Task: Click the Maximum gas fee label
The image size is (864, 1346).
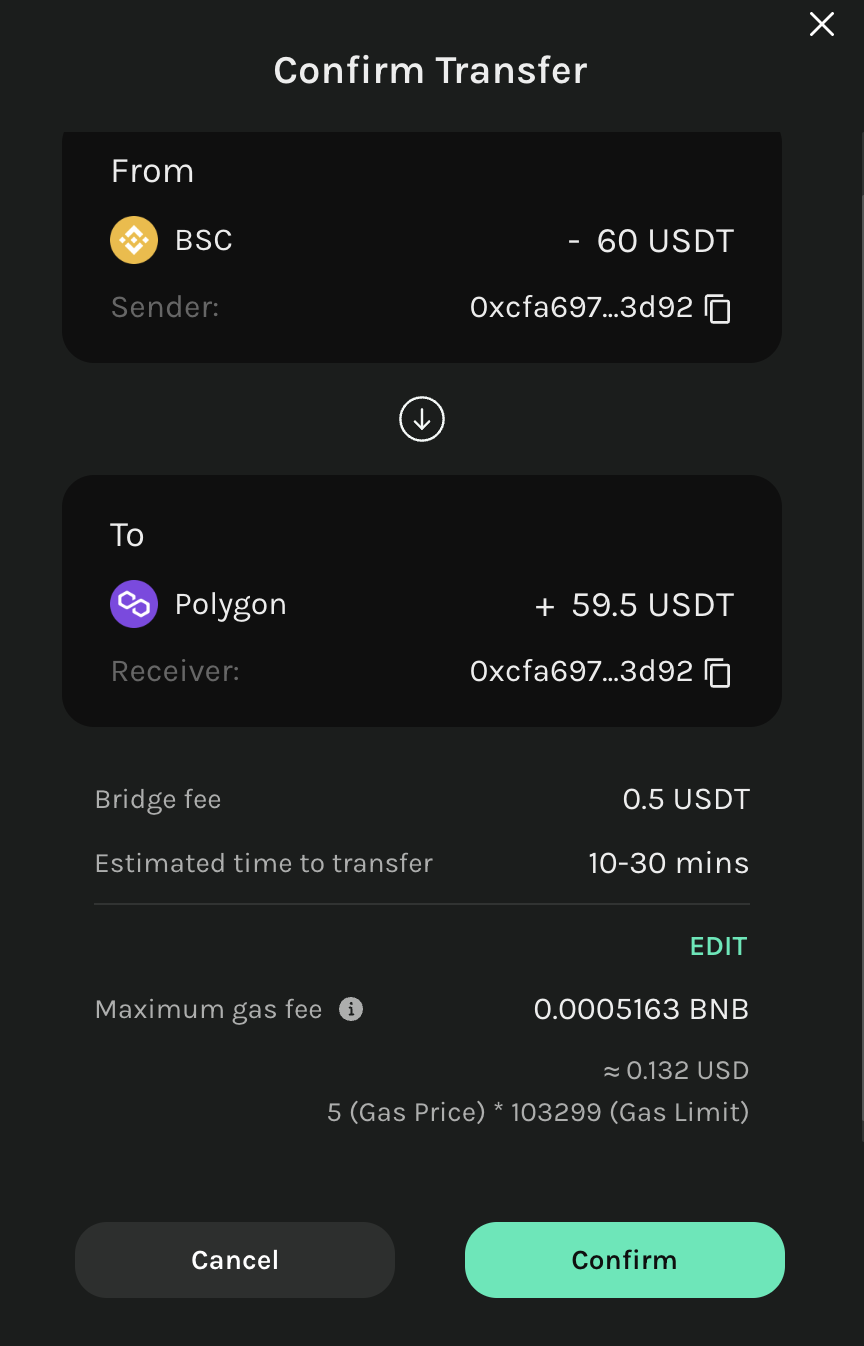Action: point(208,1010)
